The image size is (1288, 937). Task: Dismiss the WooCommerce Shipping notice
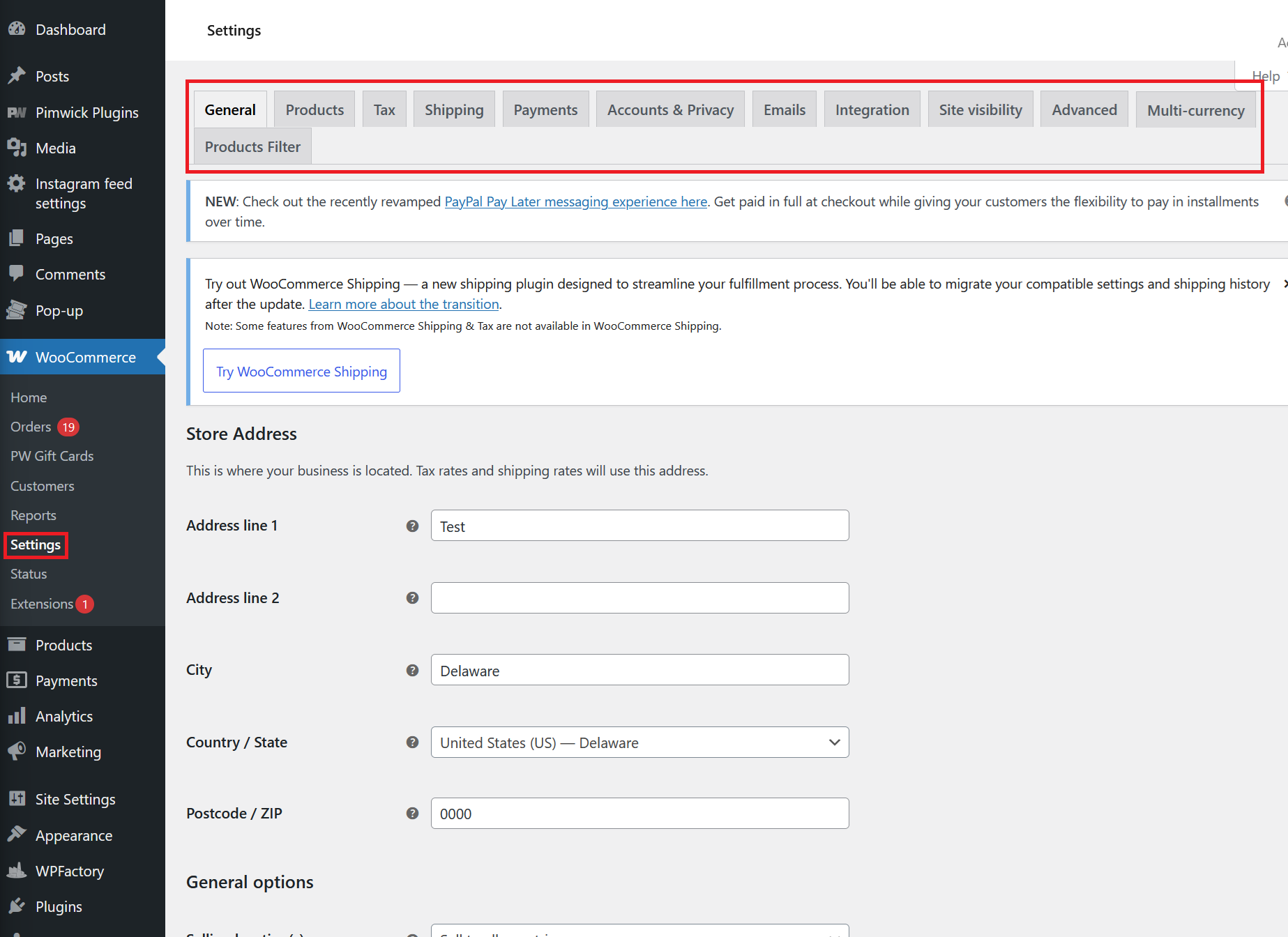[x=1285, y=284]
